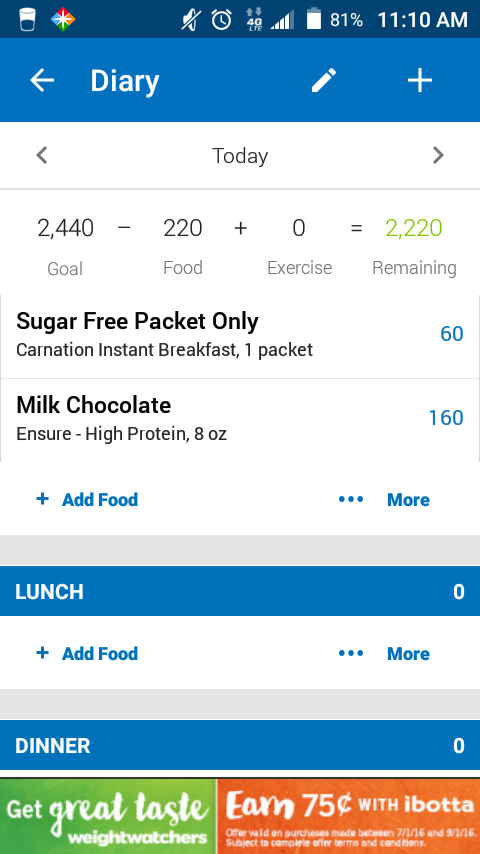Tap the back arrow in Diary header
The height and width of the screenshot is (854, 480).
42,81
